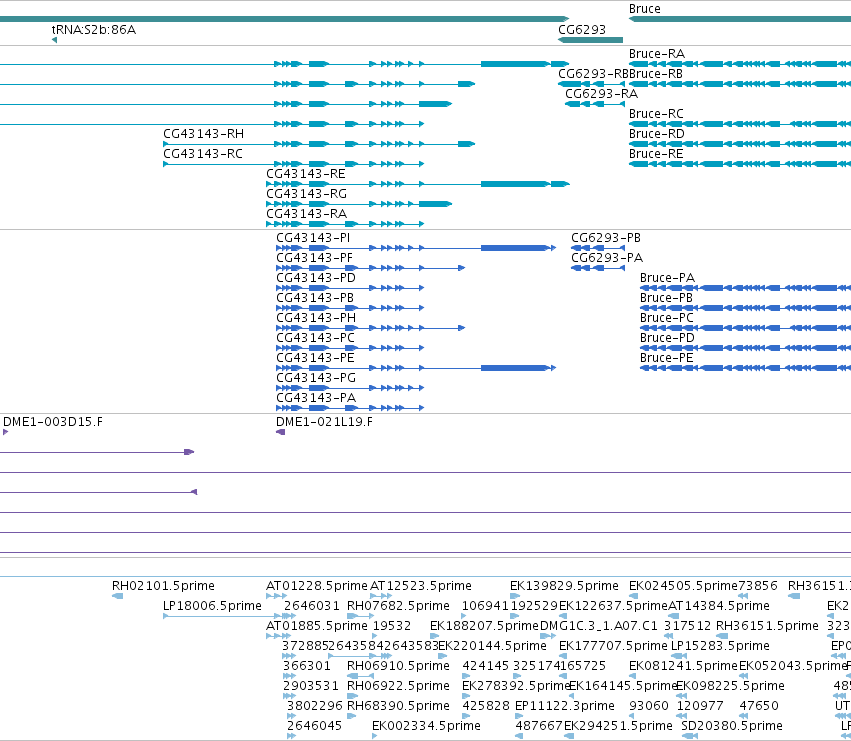Select the EK220144.5prime EST label
Screen dimensions: 851x741
[492, 646]
